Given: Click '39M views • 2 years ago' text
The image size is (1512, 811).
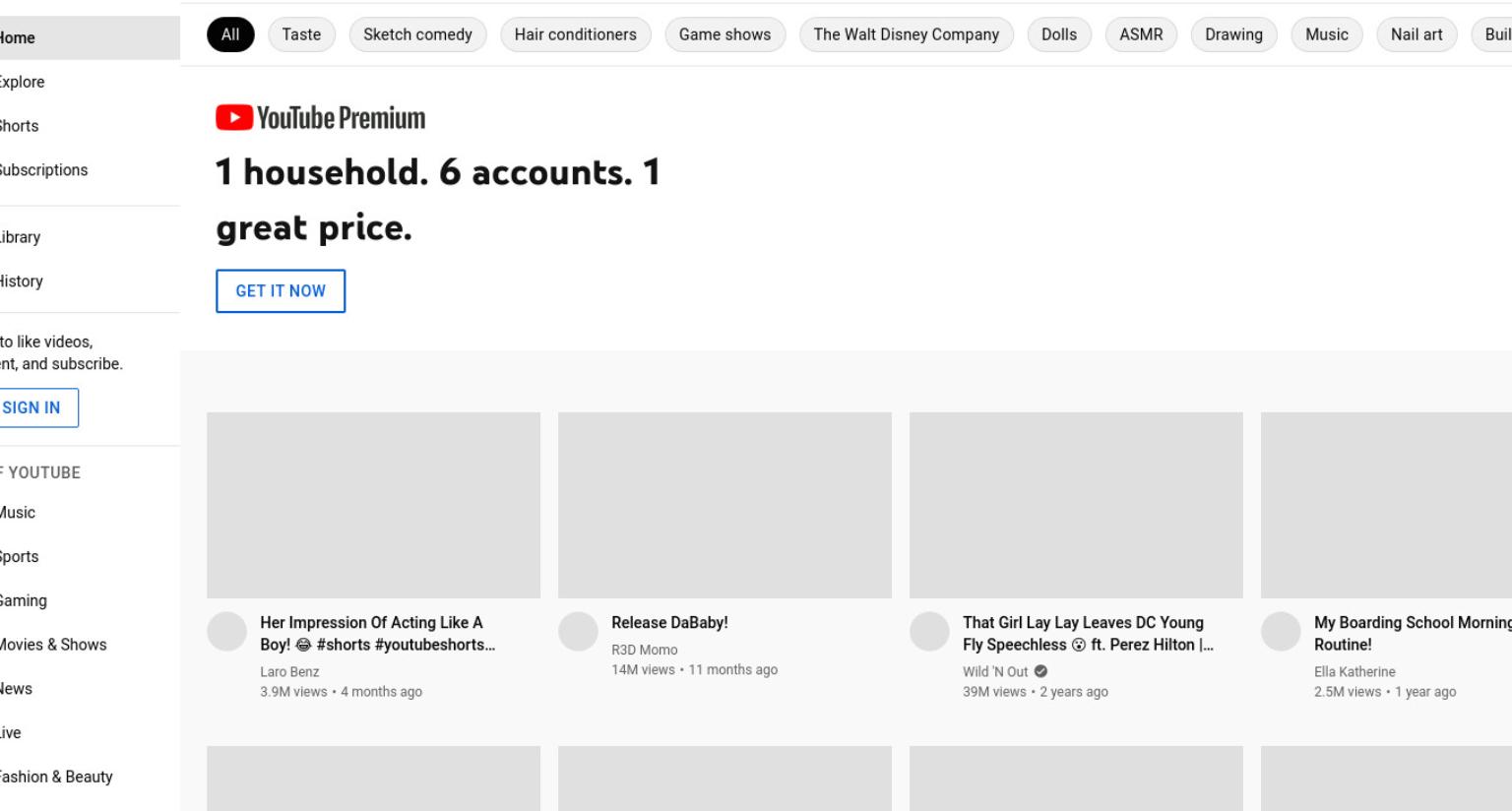Looking at the screenshot, I should click(x=1036, y=692).
